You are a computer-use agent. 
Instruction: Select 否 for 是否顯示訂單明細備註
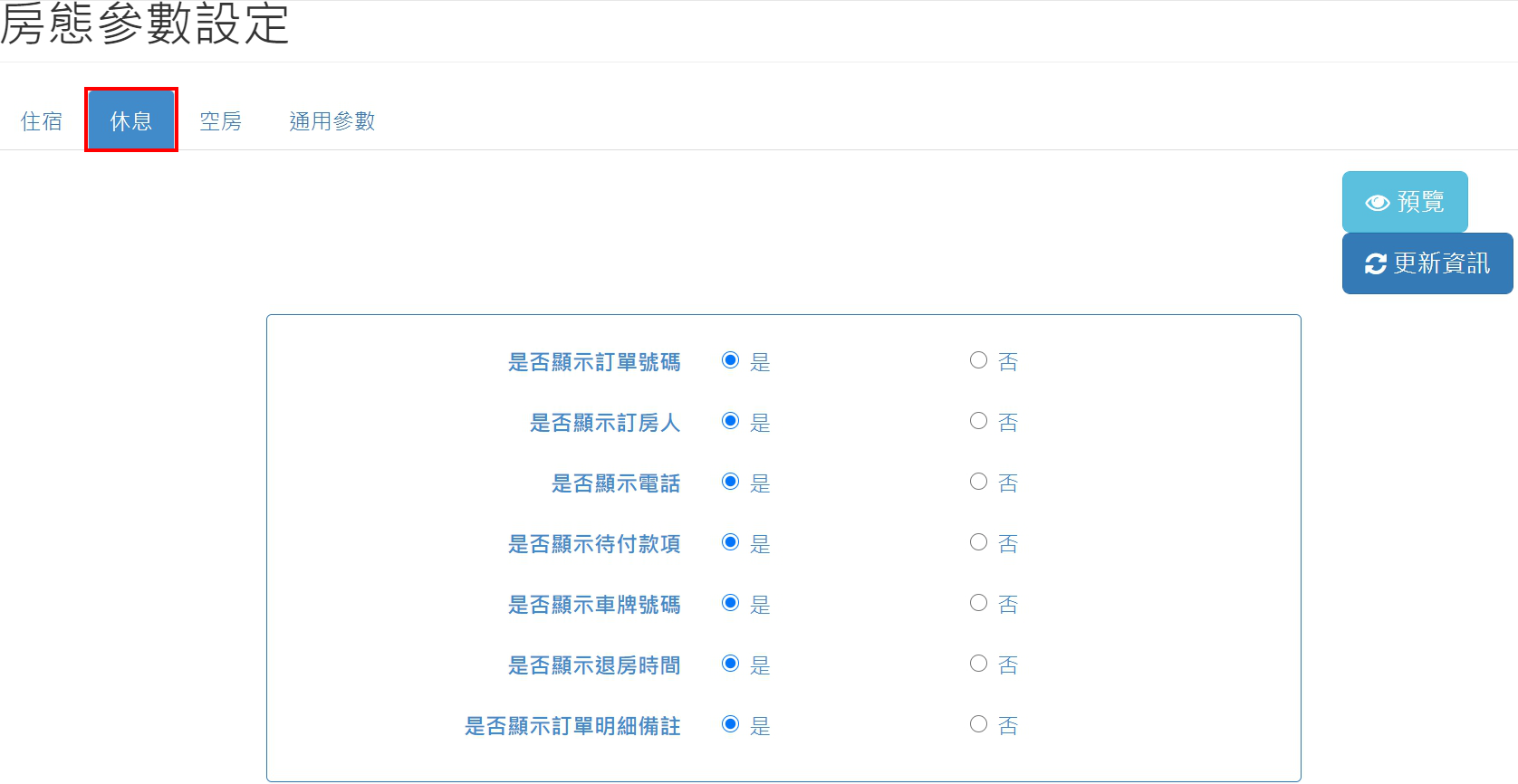[x=978, y=724]
